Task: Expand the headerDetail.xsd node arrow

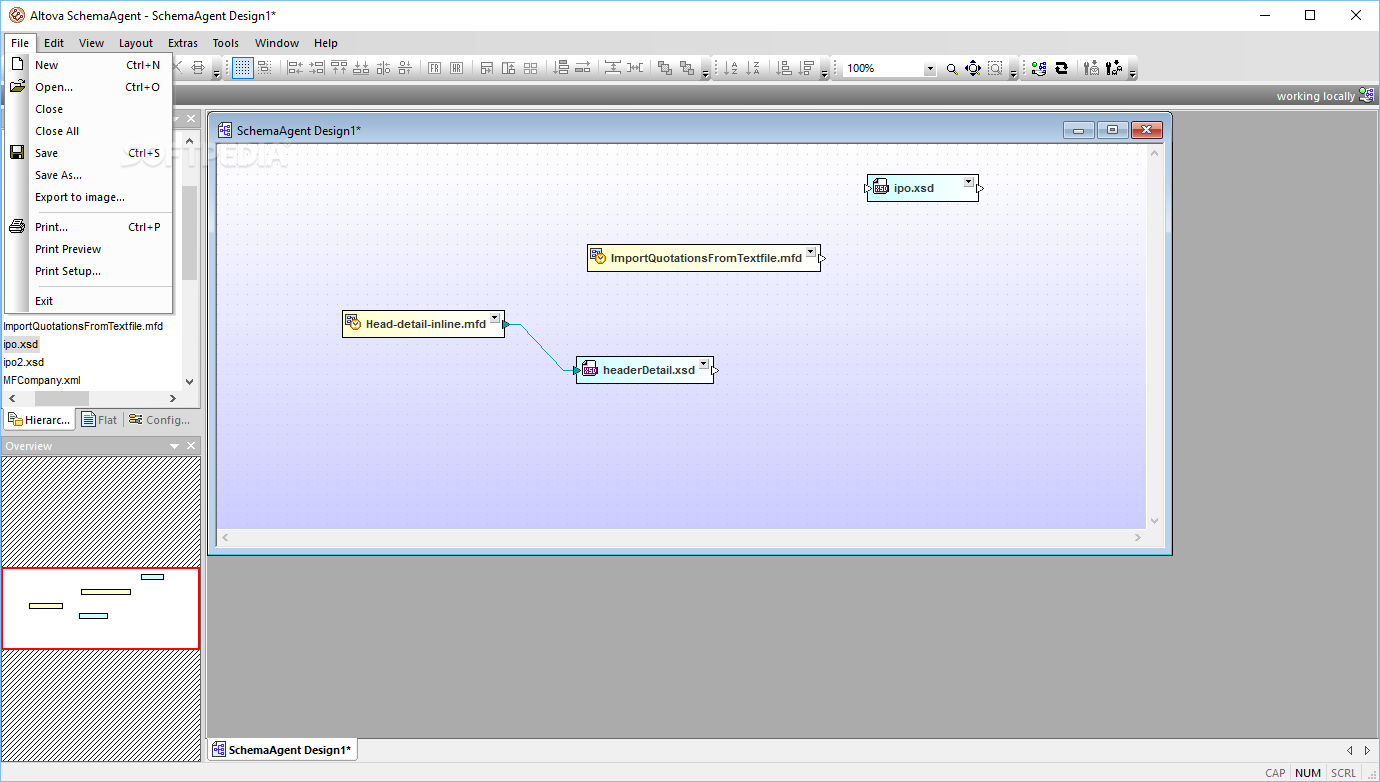Action: click(703, 364)
